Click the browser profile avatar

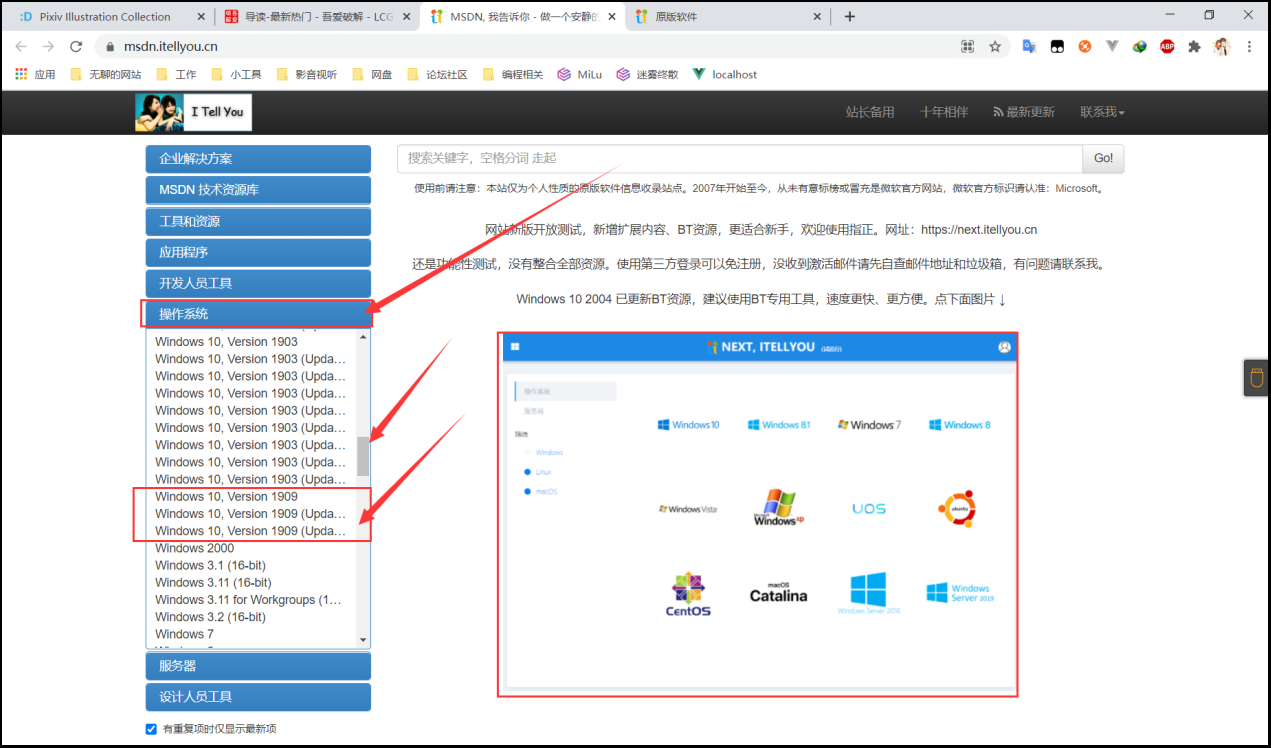click(1222, 47)
